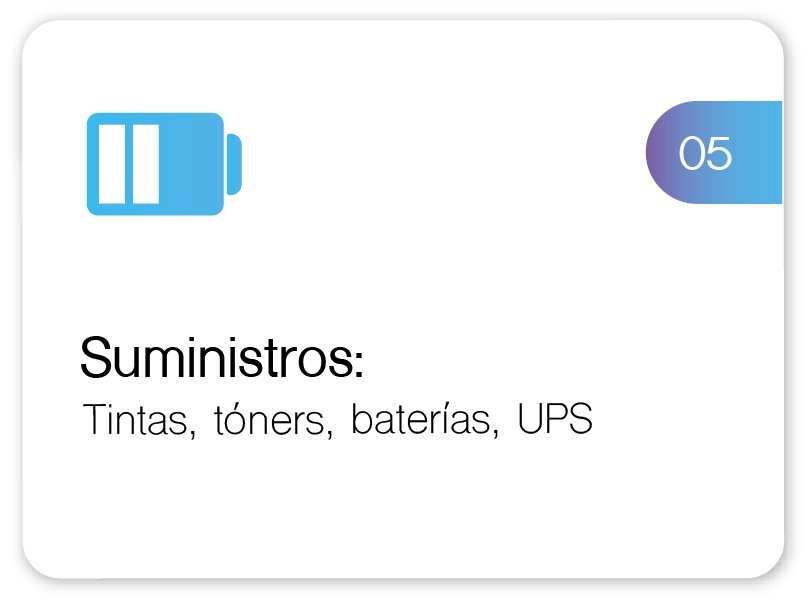809x603 pixels.
Task: Click the battery terminal nub
Action: coord(234,164)
